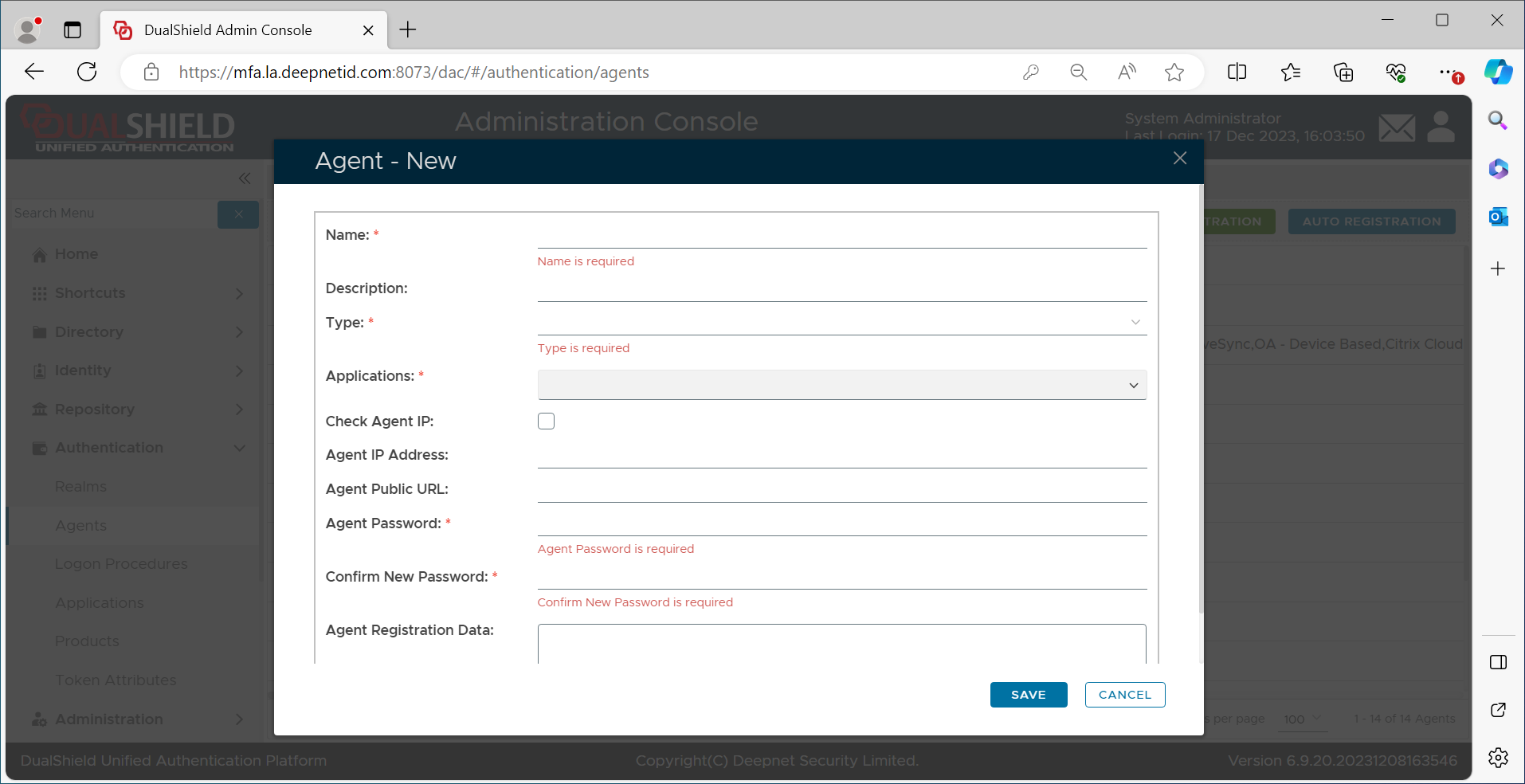The height and width of the screenshot is (784, 1525).
Task: Expand the Applications combo box
Action: pos(841,385)
